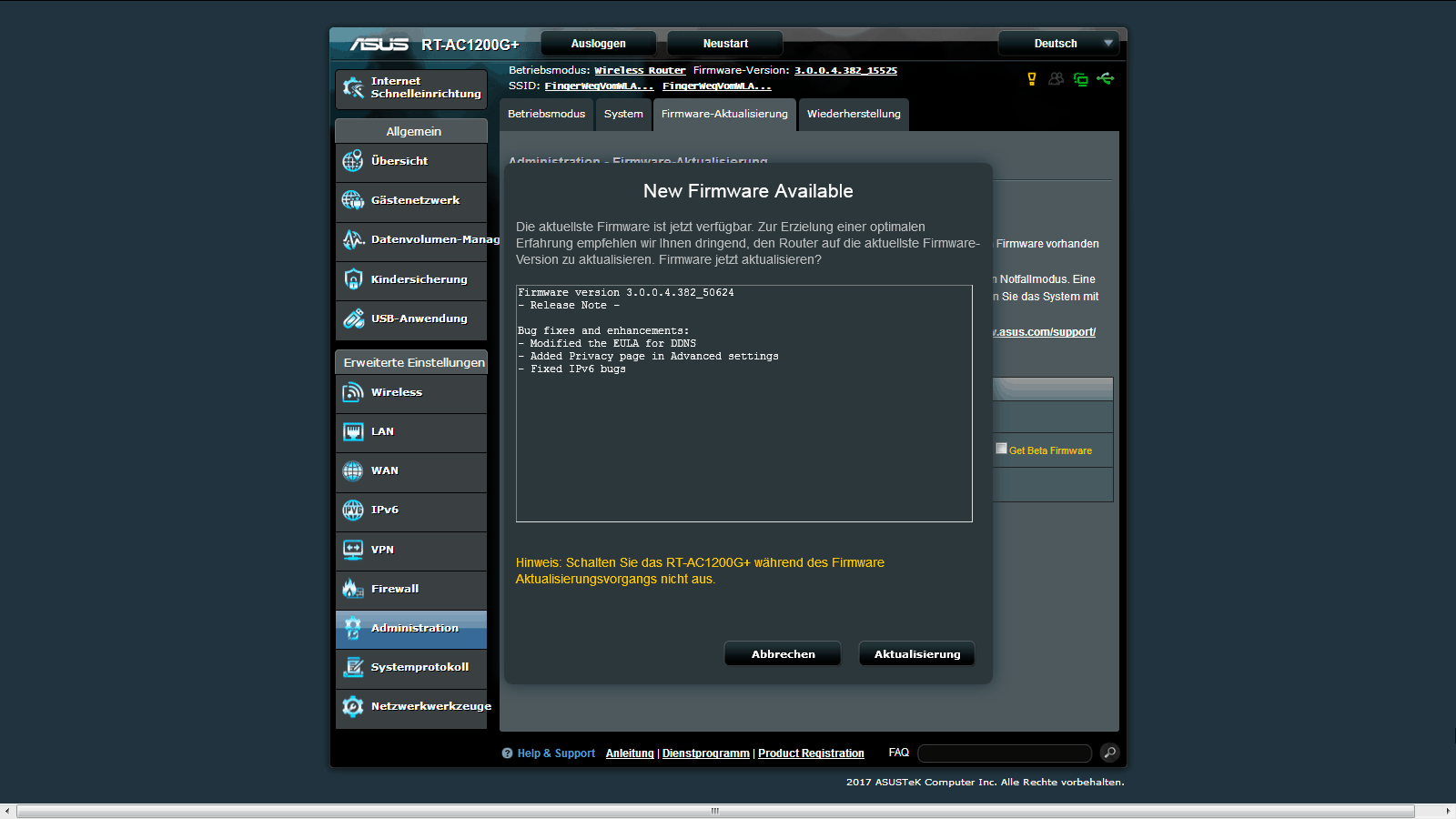This screenshot has width=1456, height=819.
Task: Click the orange Hinweis warning text
Action: point(700,571)
